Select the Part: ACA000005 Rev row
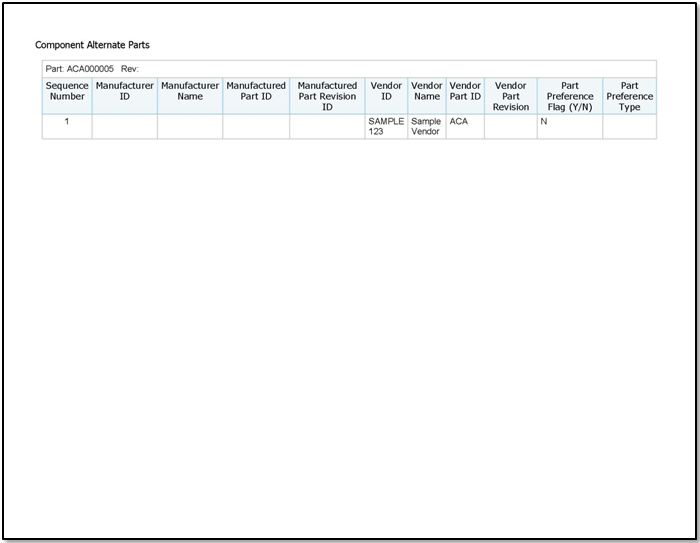The height and width of the screenshot is (543, 700). pyautogui.click(x=90, y=69)
